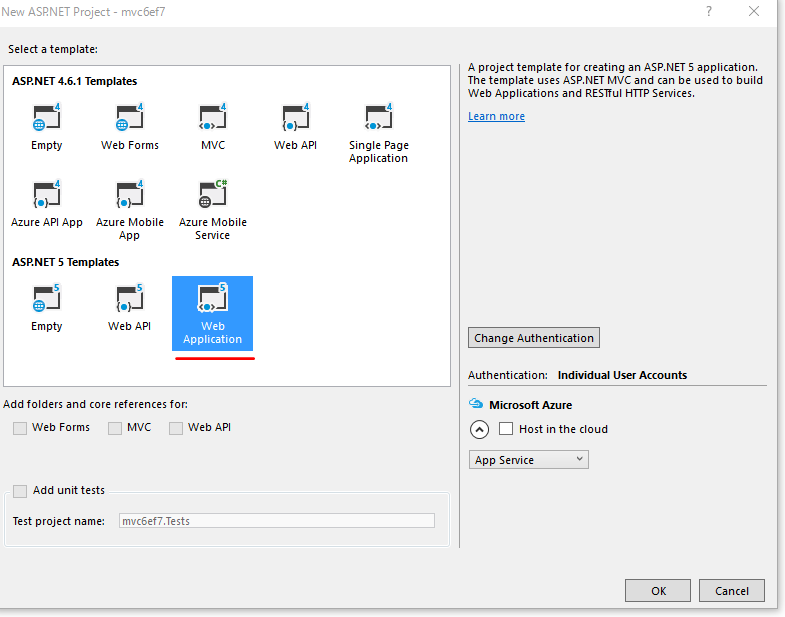Click the ASP.NET 4.6.1 Templates heading
The height and width of the screenshot is (617, 785).
point(75,81)
